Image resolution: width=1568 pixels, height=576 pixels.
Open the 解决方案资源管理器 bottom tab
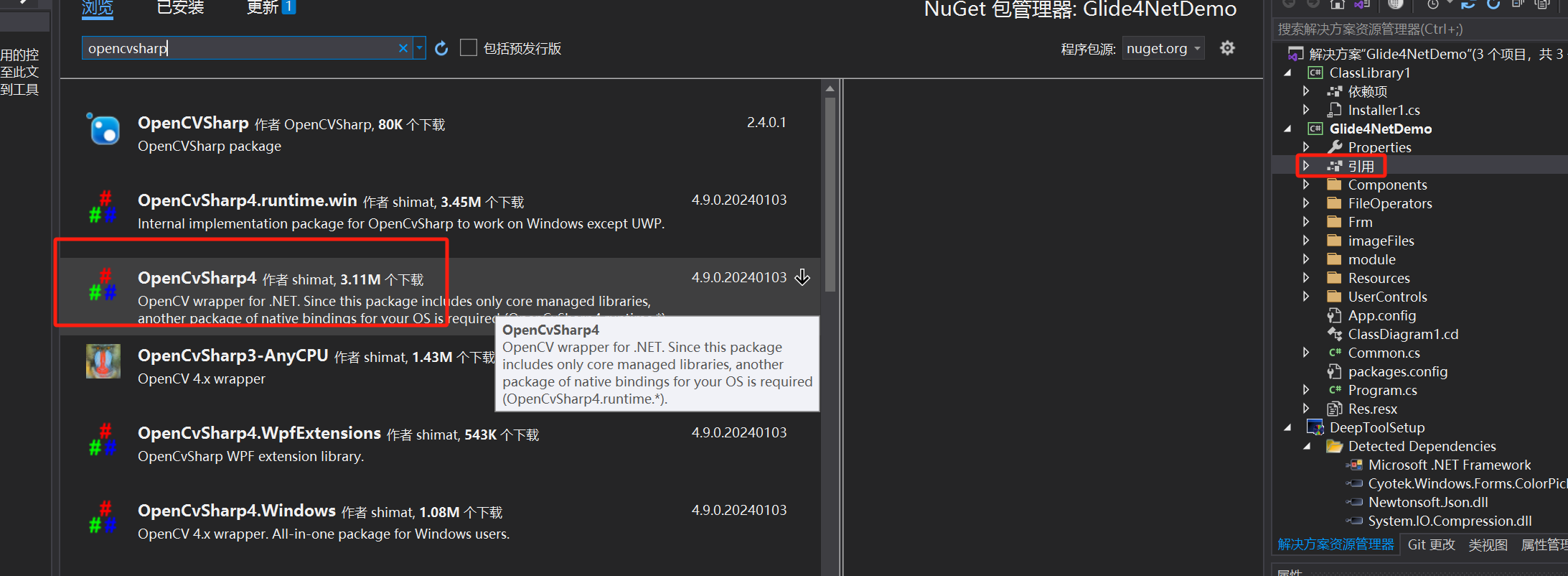point(1335,544)
